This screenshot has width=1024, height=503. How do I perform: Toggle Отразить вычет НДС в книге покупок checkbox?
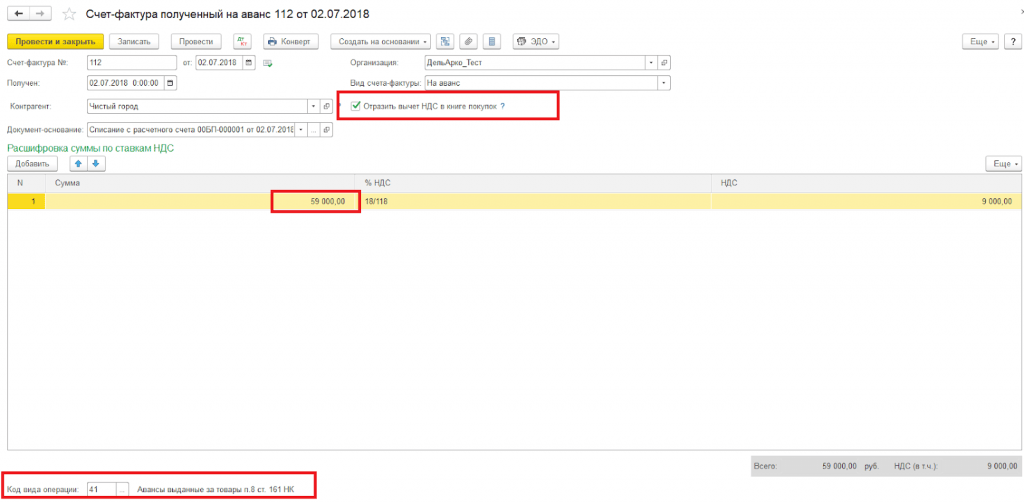355,105
